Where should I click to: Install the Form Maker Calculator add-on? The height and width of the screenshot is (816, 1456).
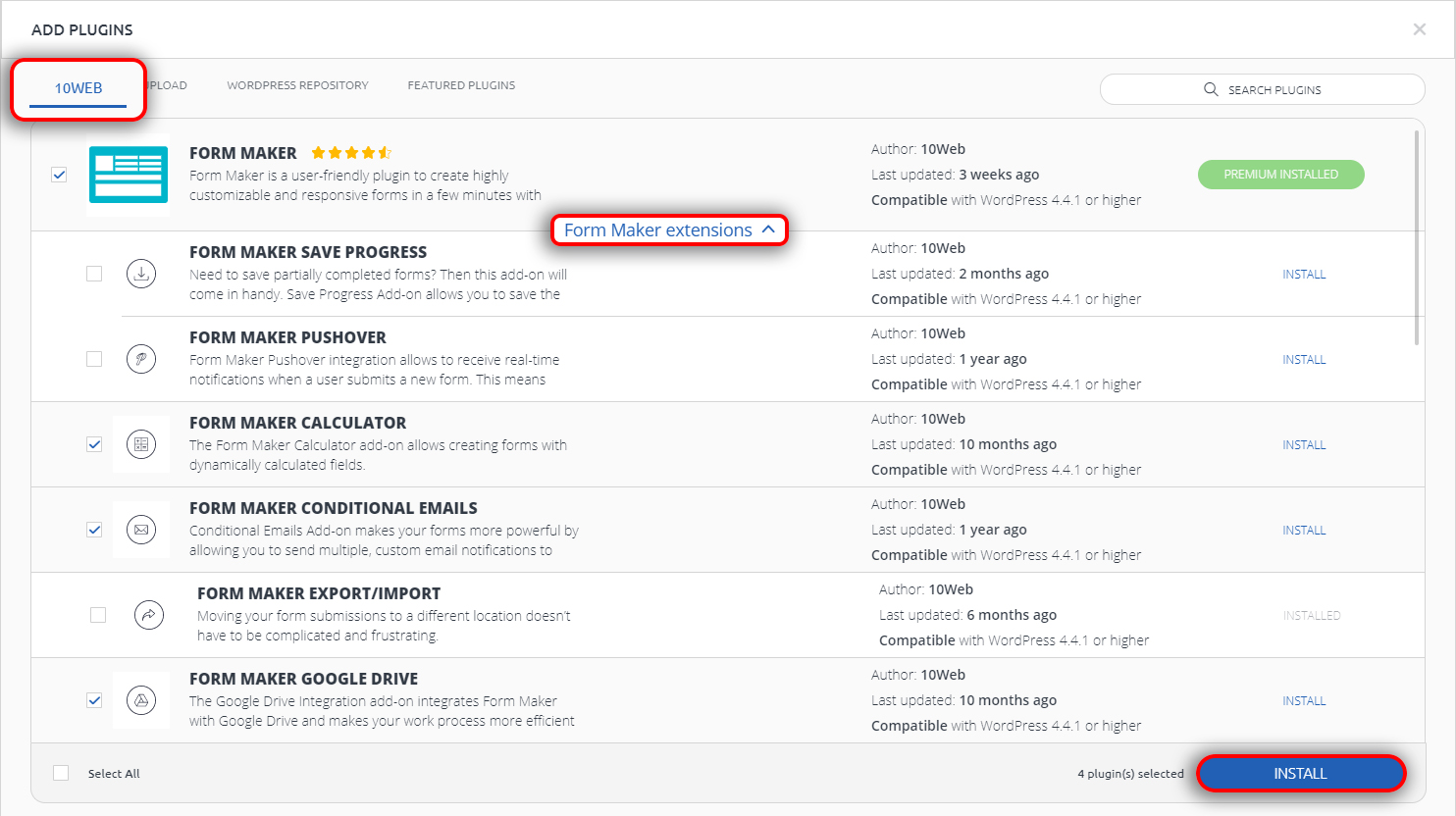[x=1304, y=445]
